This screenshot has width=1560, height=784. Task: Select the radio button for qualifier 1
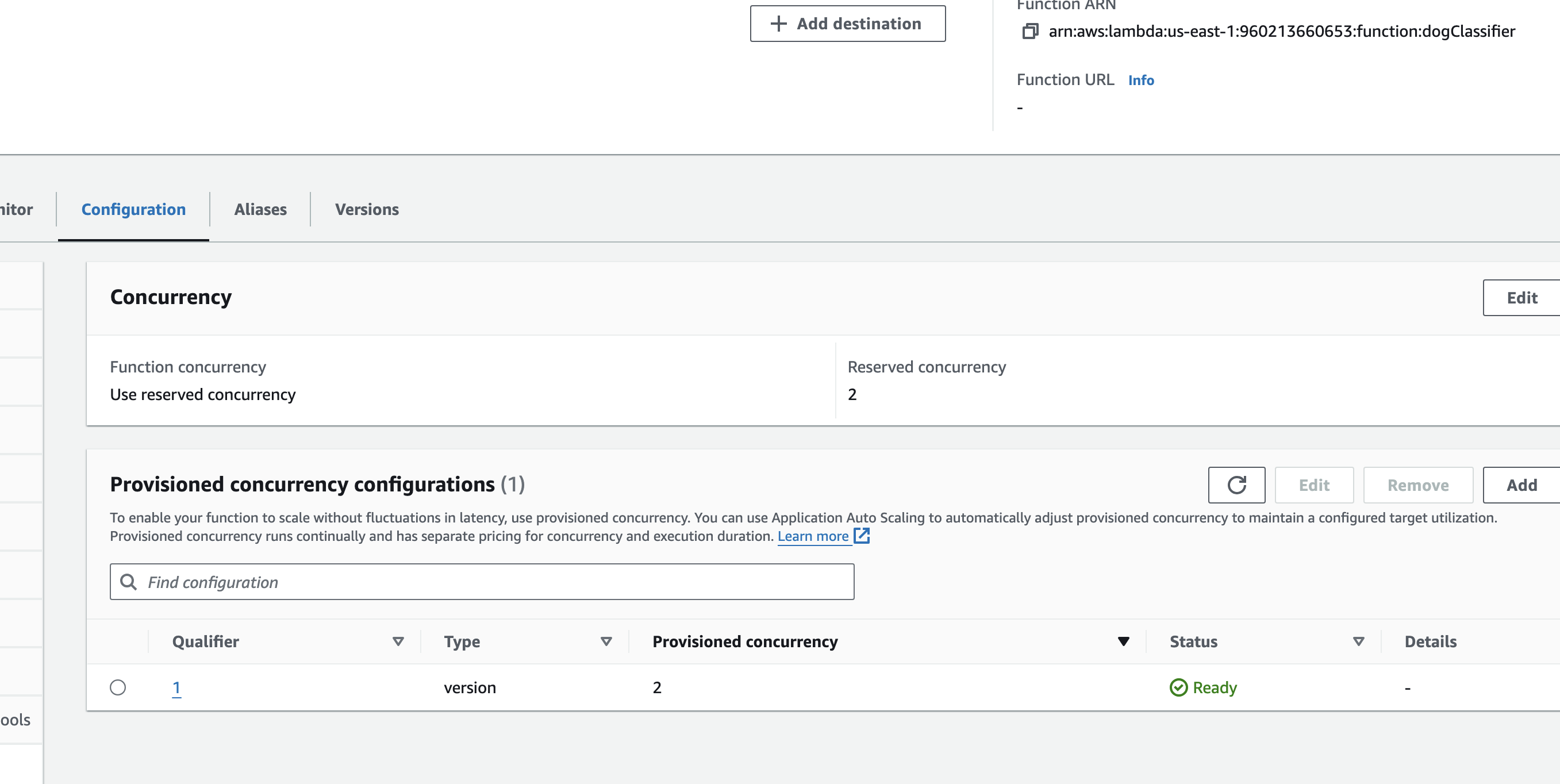tap(118, 688)
